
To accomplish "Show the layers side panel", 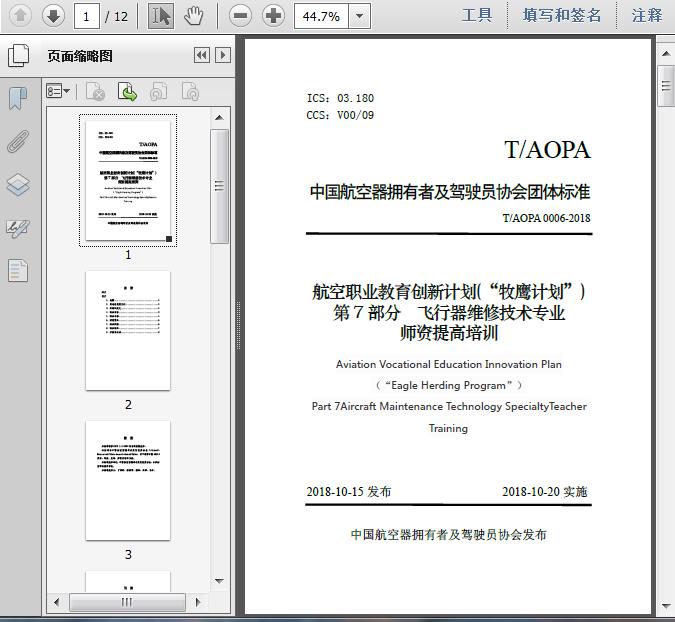I will click(18, 185).
